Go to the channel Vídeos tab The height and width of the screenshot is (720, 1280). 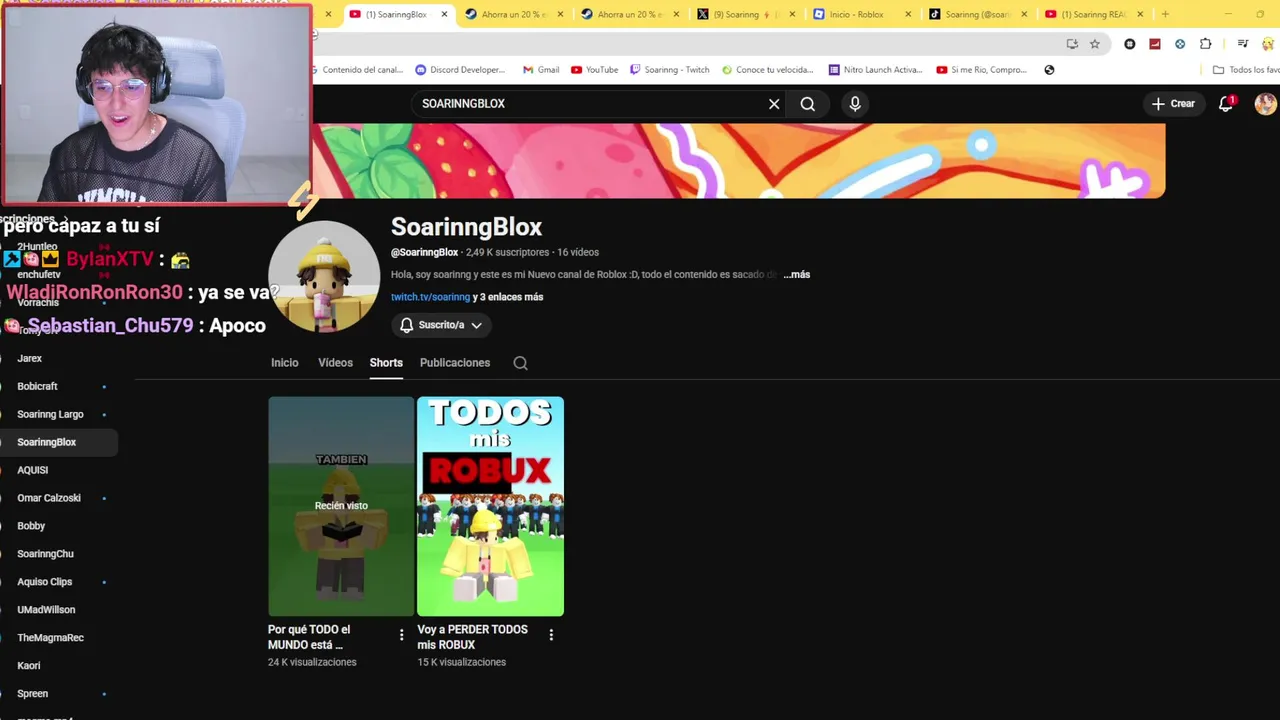point(335,363)
